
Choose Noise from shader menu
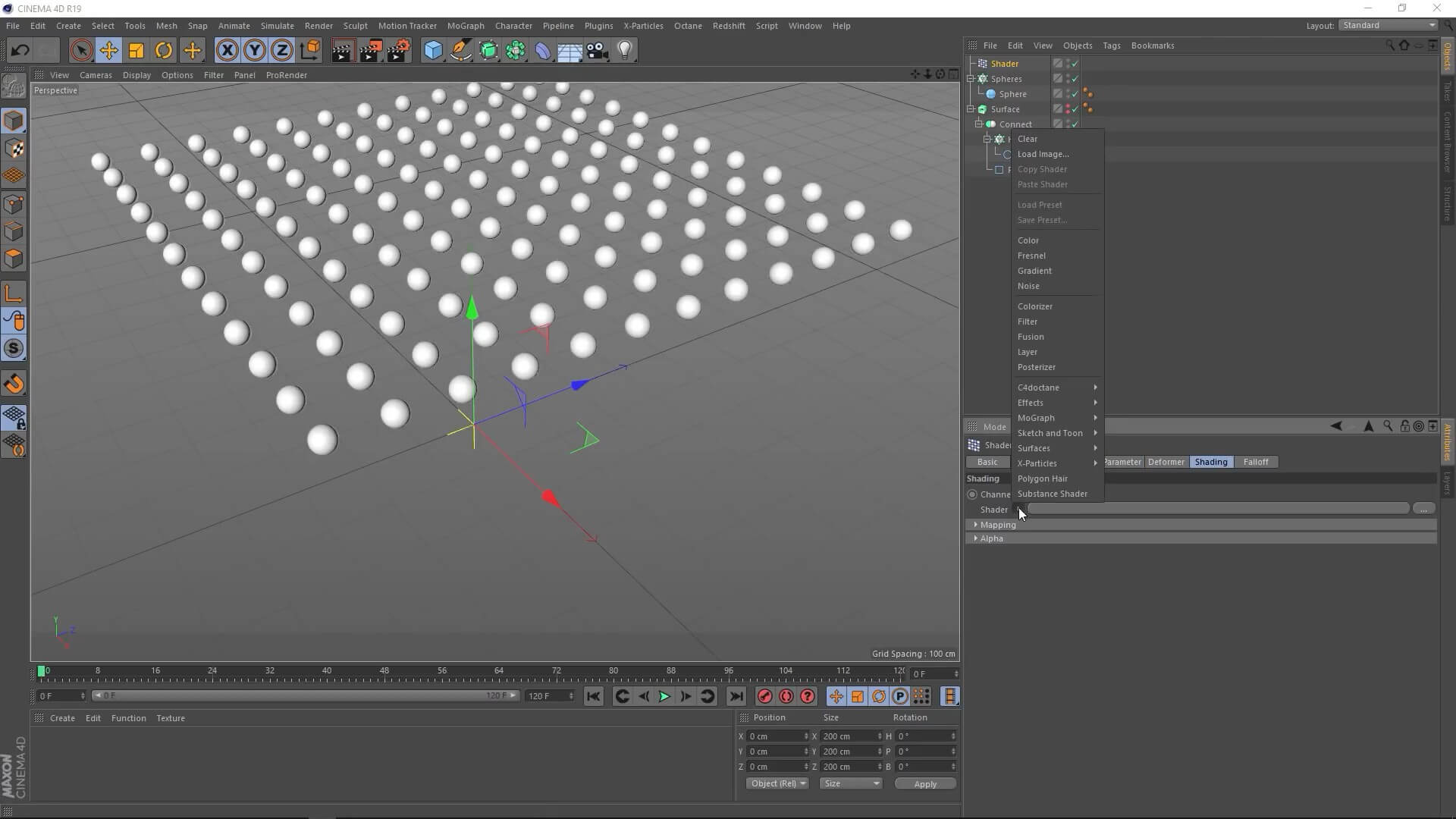click(x=1028, y=286)
